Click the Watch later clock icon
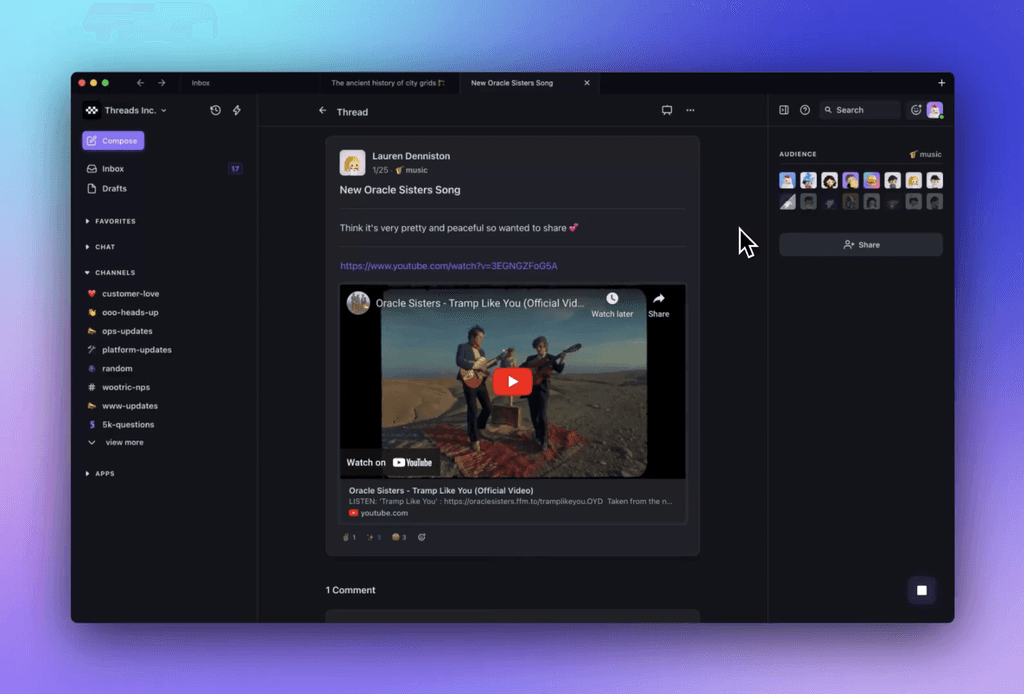This screenshot has width=1024, height=694. tap(612, 298)
